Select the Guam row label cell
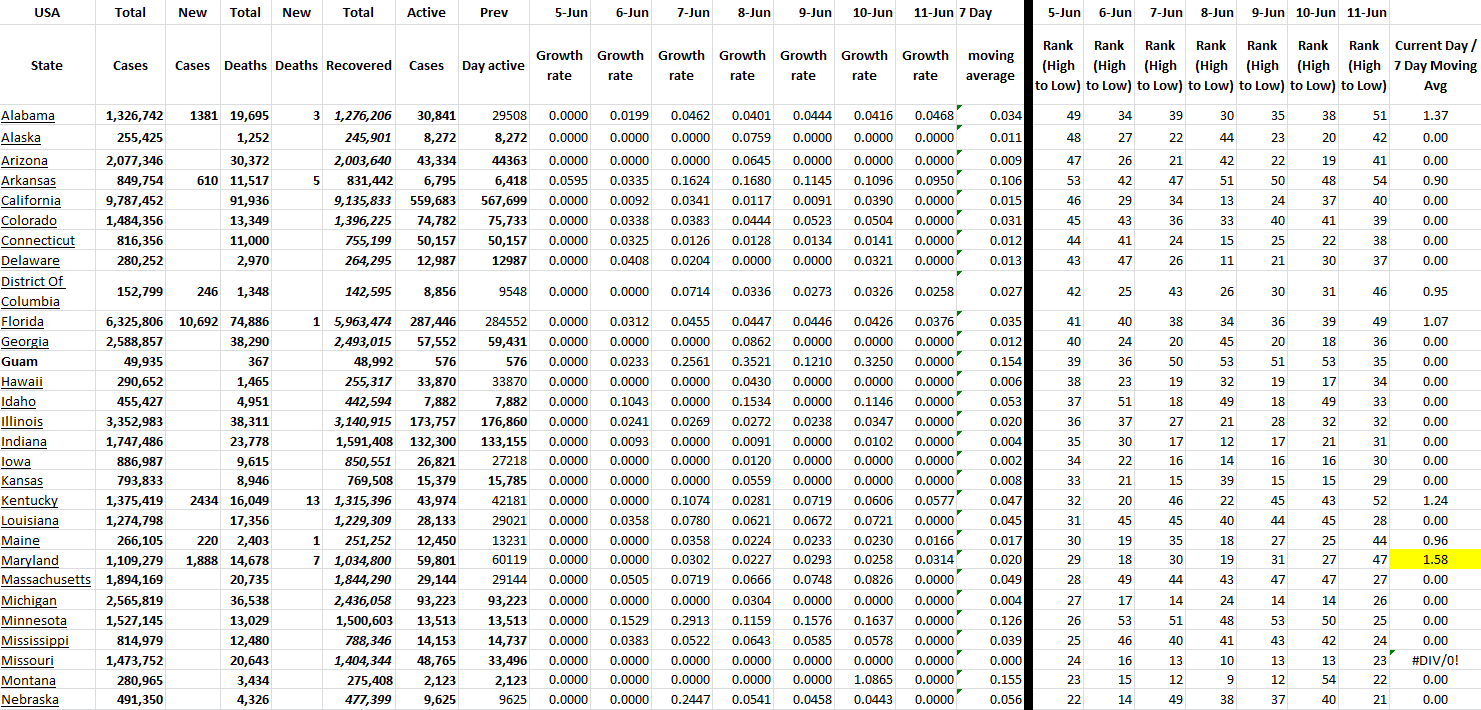 [x=19, y=362]
